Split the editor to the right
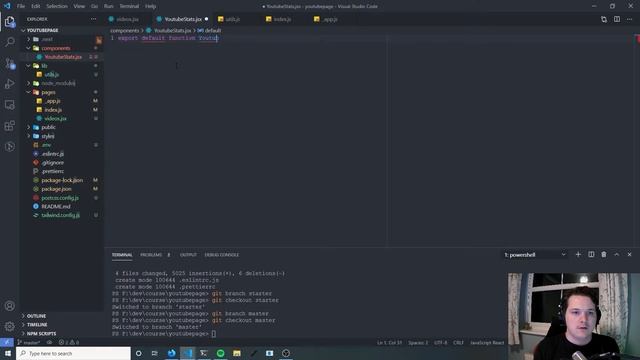This screenshot has width=640, height=360. tap(617, 19)
